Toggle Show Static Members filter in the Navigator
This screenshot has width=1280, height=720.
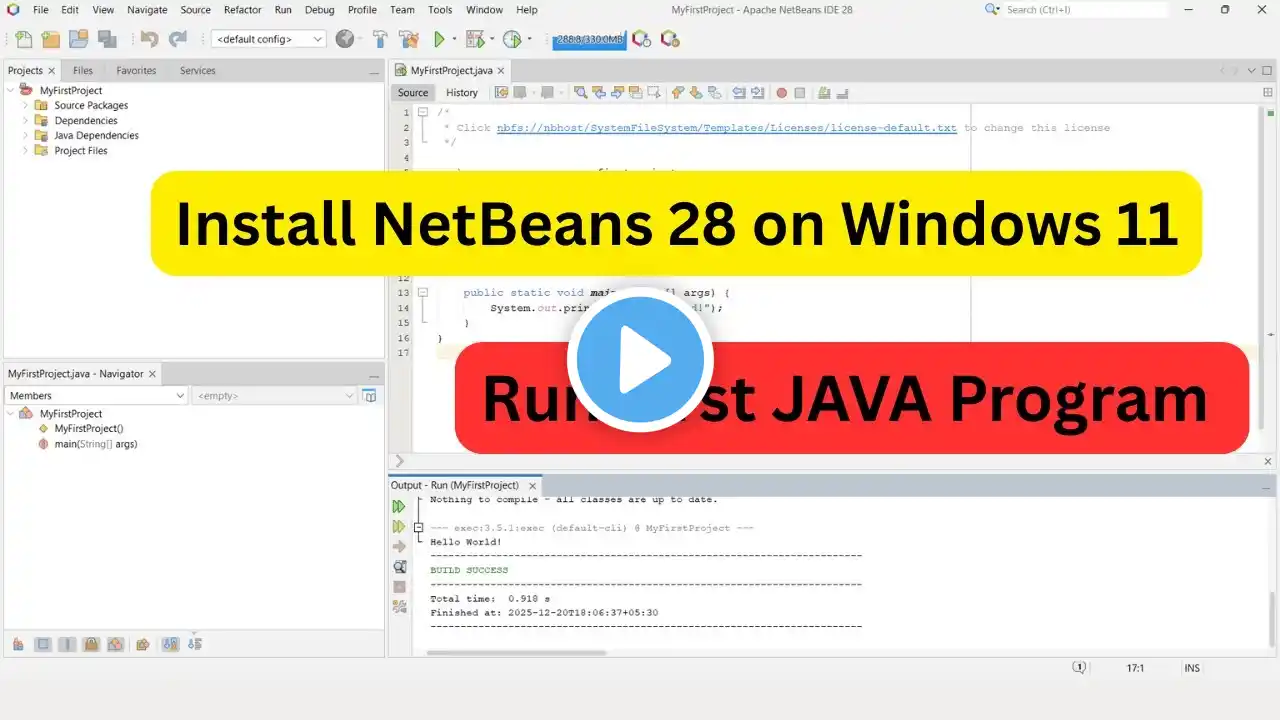67,644
